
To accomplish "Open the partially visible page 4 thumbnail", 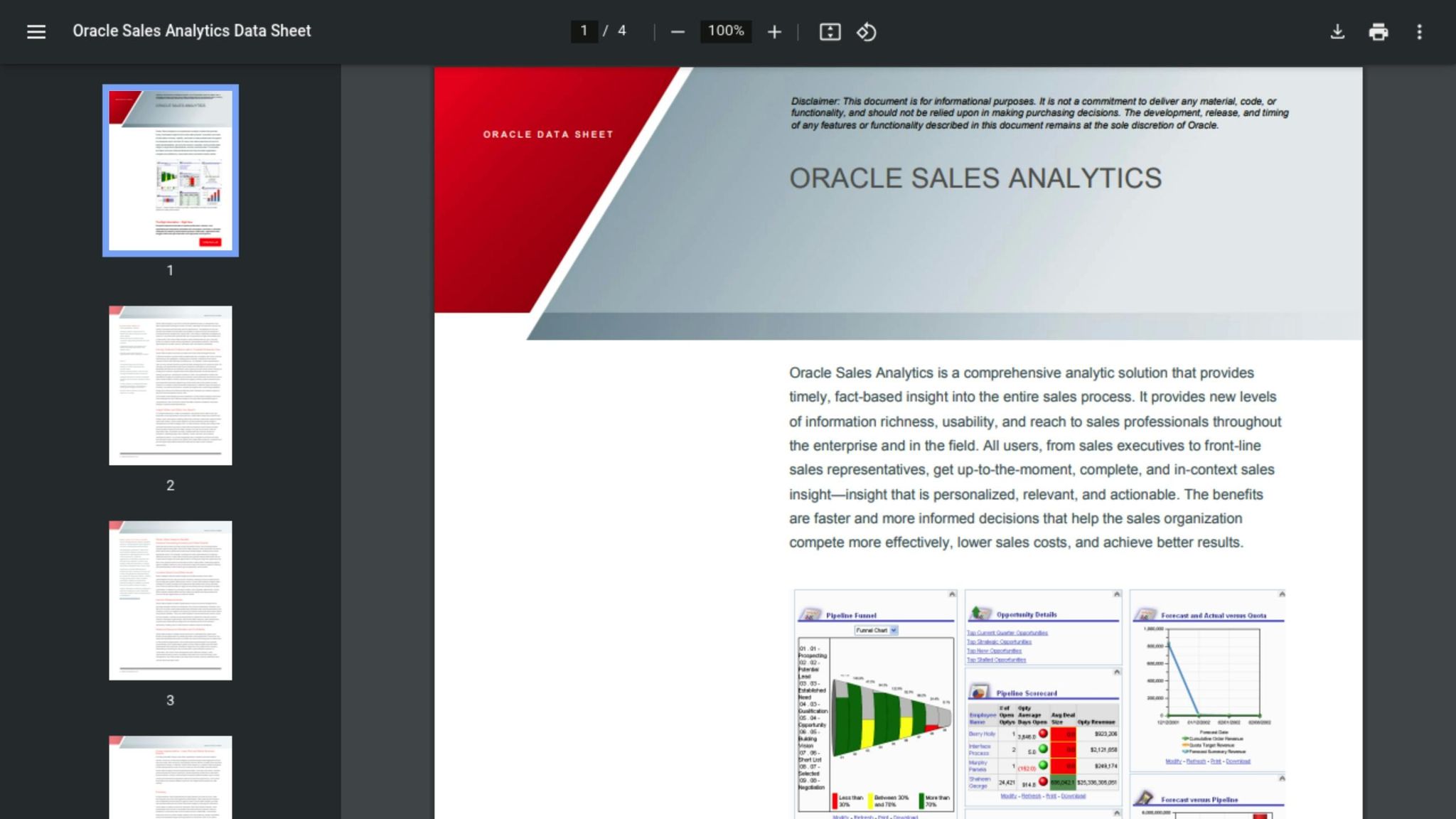I will [171, 777].
